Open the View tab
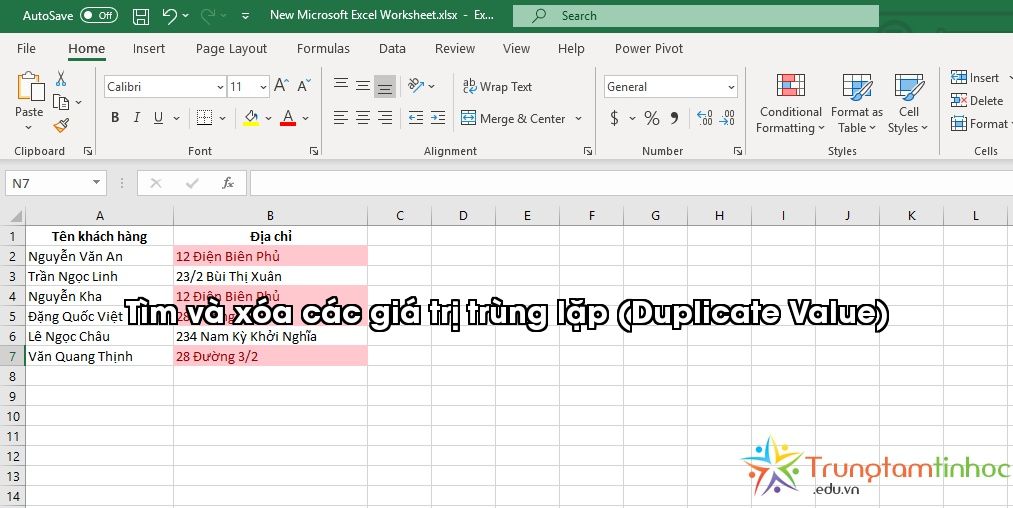Viewport: 1013px width, 508px height. (x=516, y=48)
